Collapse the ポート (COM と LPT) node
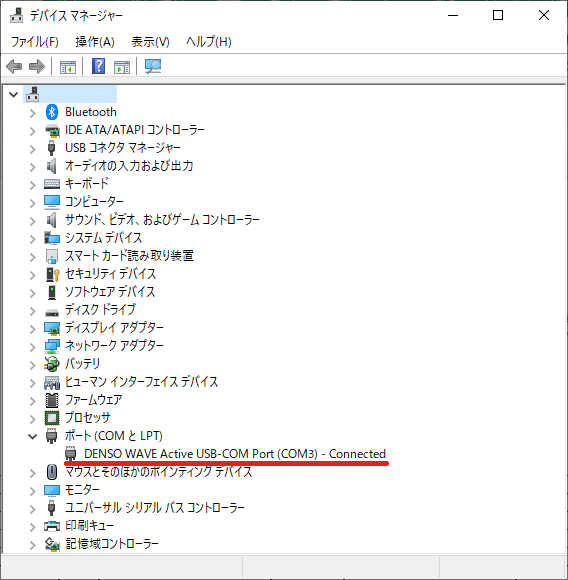This screenshot has height=580, width=568. pyautogui.click(x=33, y=436)
